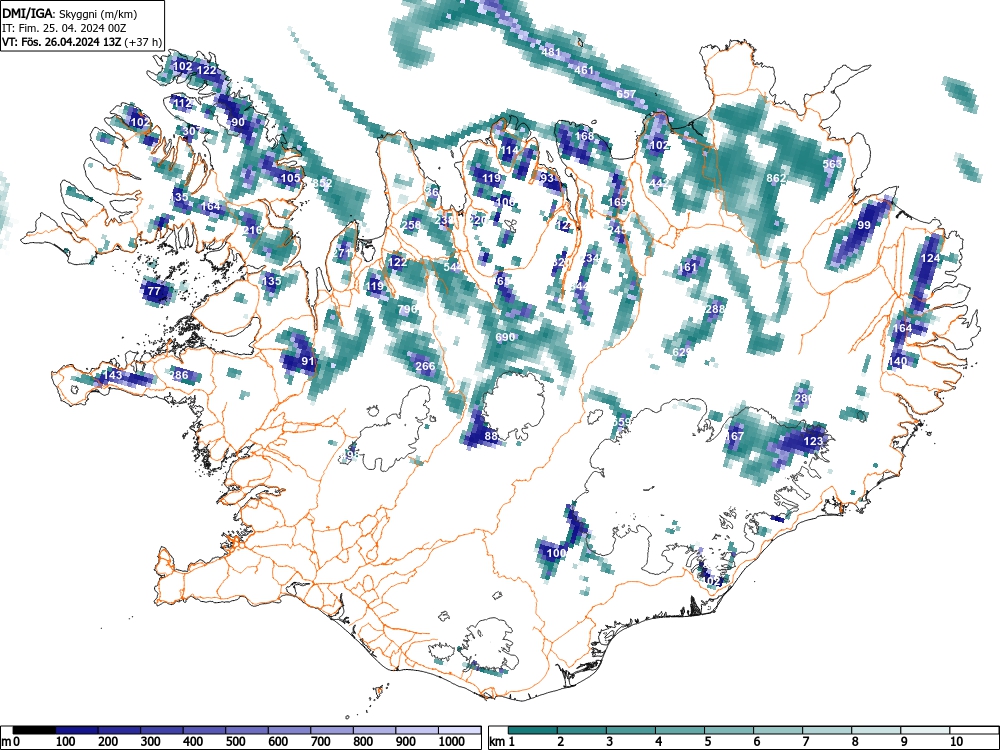Screen dimensions: 1000x750
Task: Click the DMI/IGA Skyggni (m/km) title
Action: coord(69,13)
